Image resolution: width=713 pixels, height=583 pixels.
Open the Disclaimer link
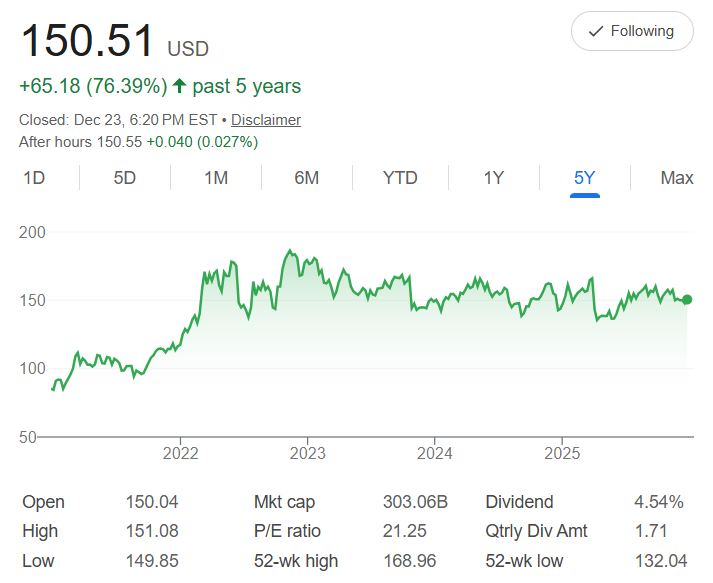[x=266, y=120]
